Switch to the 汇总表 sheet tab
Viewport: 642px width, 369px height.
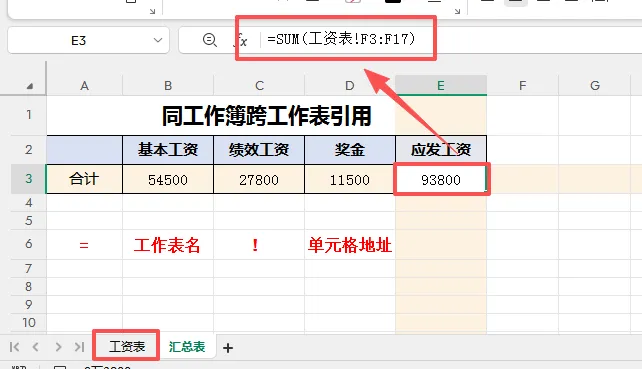(x=187, y=347)
